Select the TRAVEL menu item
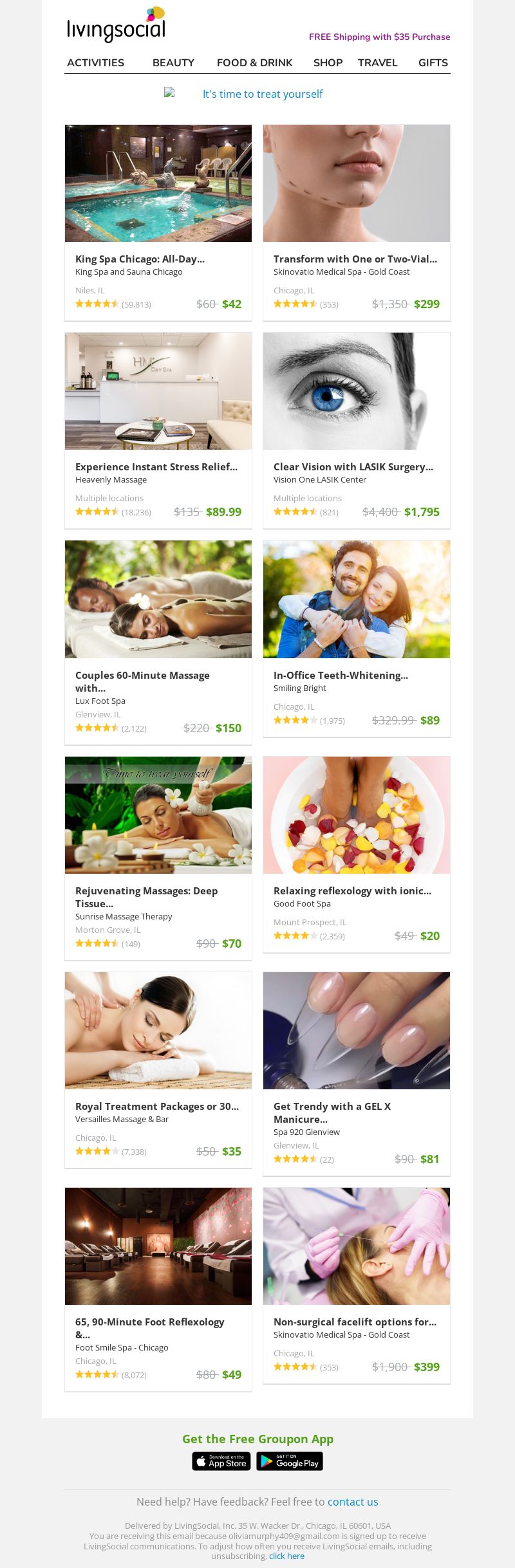Image resolution: width=515 pixels, height=1568 pixels. [378, 62]
